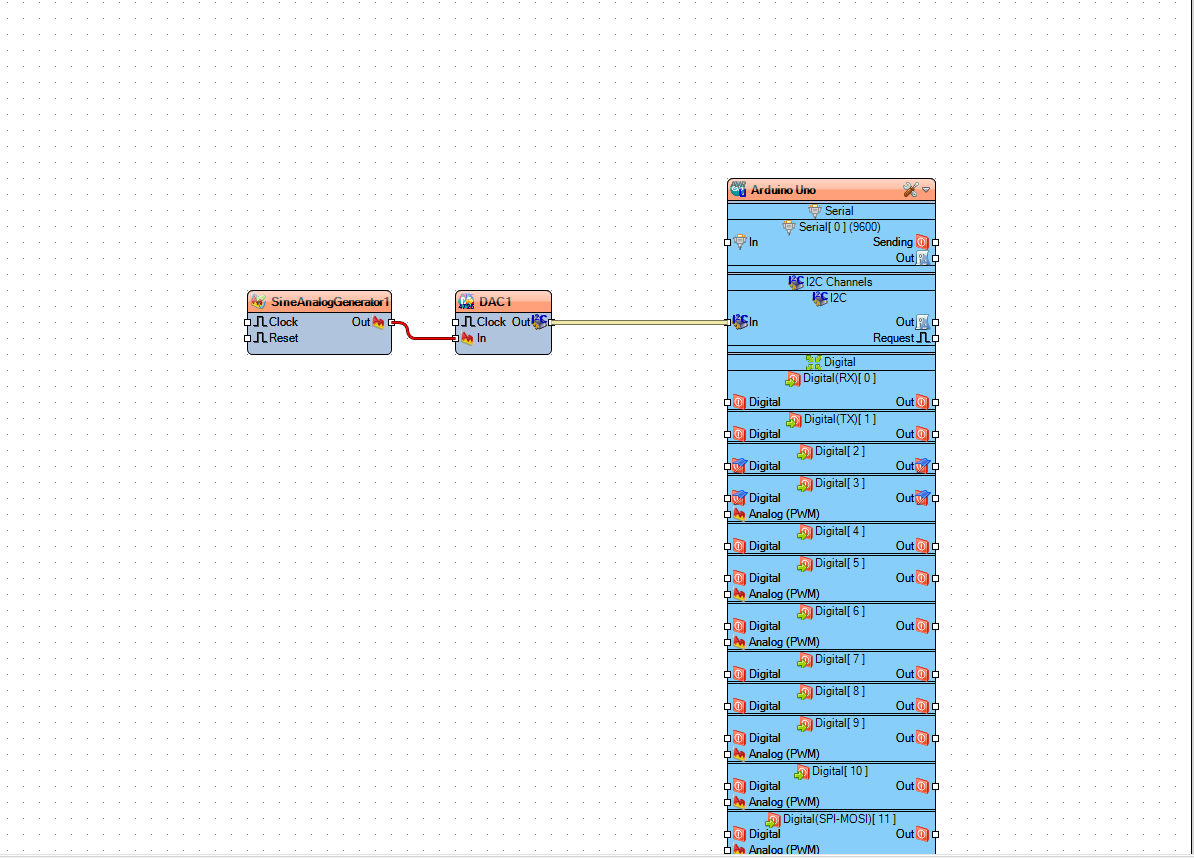1194x858 pixels.
Task: Select the Digital[ 4 ] channel label
Action: [x=840, y=531]
